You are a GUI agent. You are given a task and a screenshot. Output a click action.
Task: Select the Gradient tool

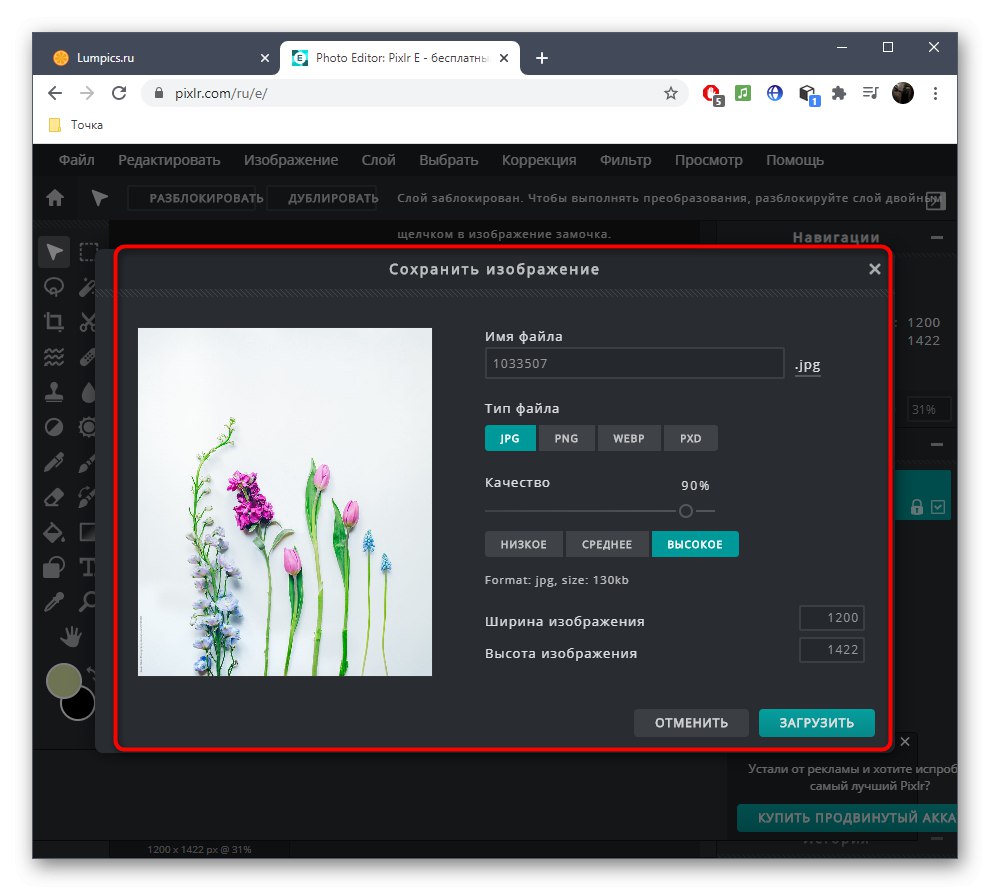point(88,532)
